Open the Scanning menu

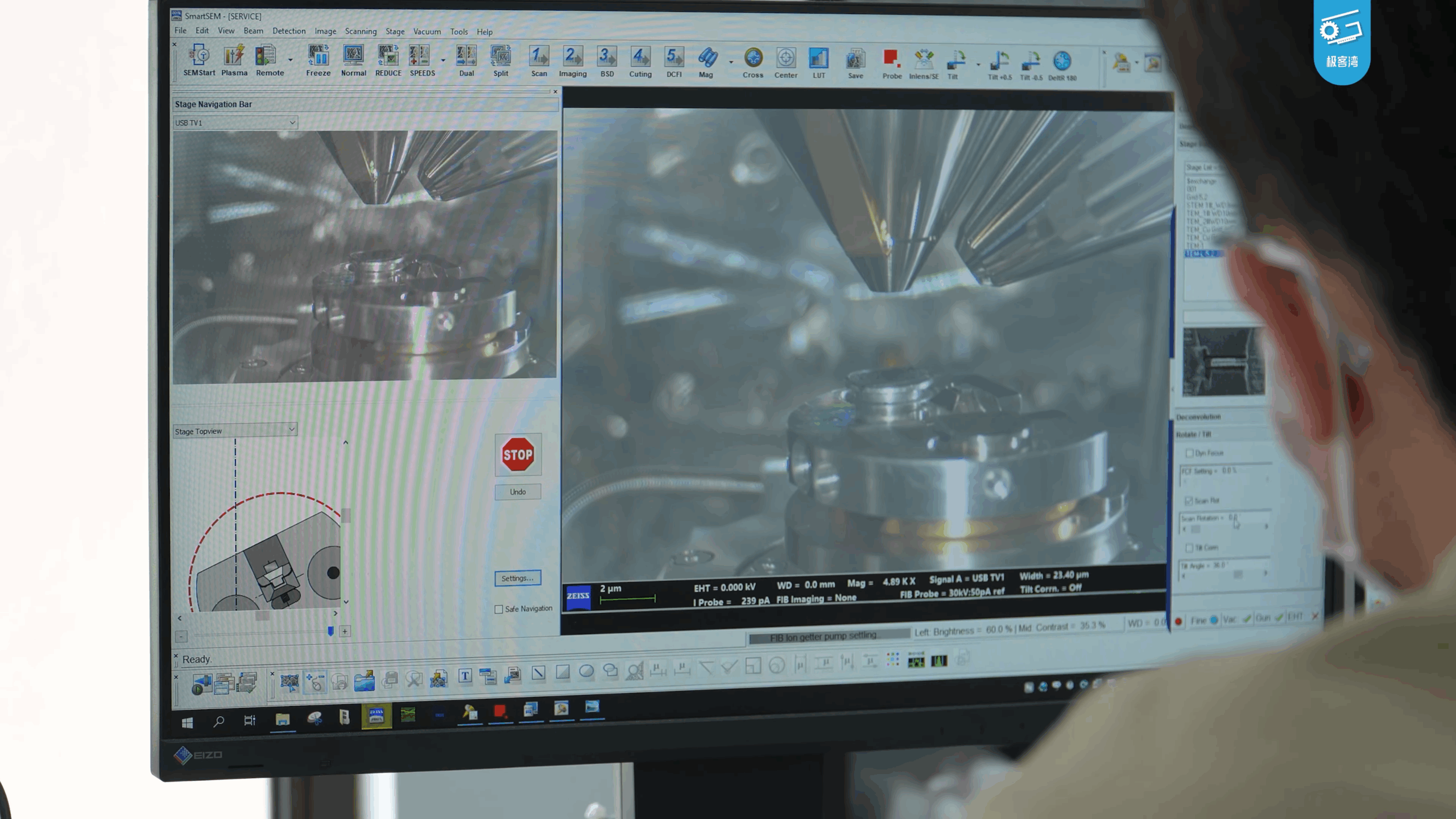[x=361, y=31]
